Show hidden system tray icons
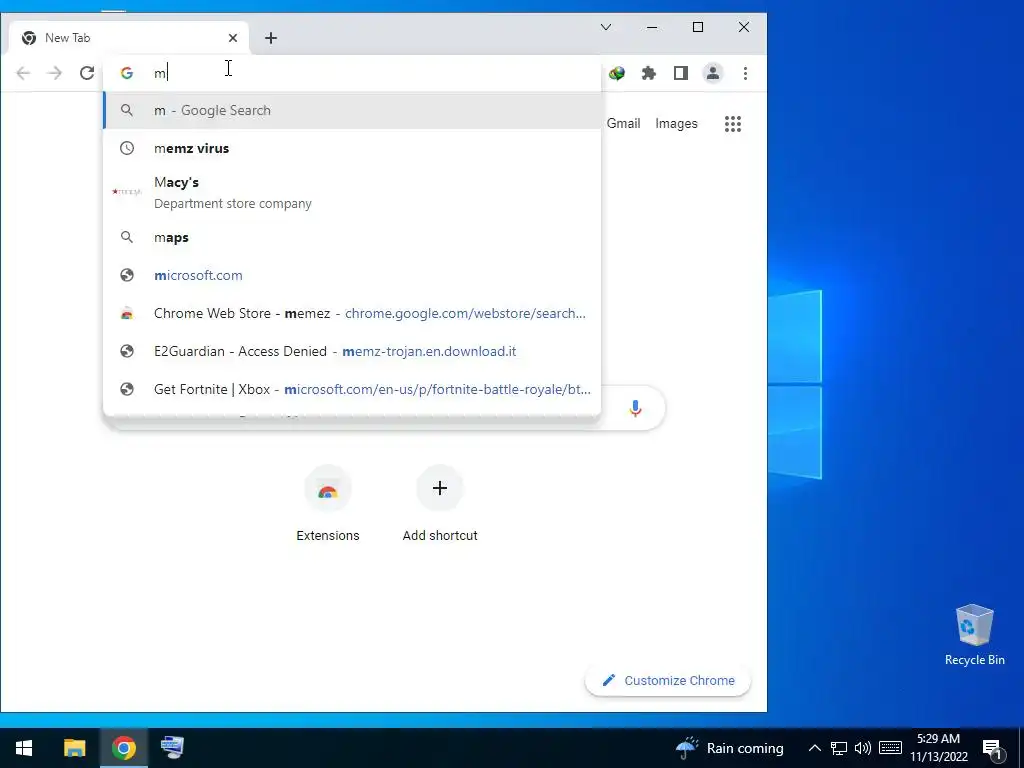The image size is (1024, 768). coord(814,748)
